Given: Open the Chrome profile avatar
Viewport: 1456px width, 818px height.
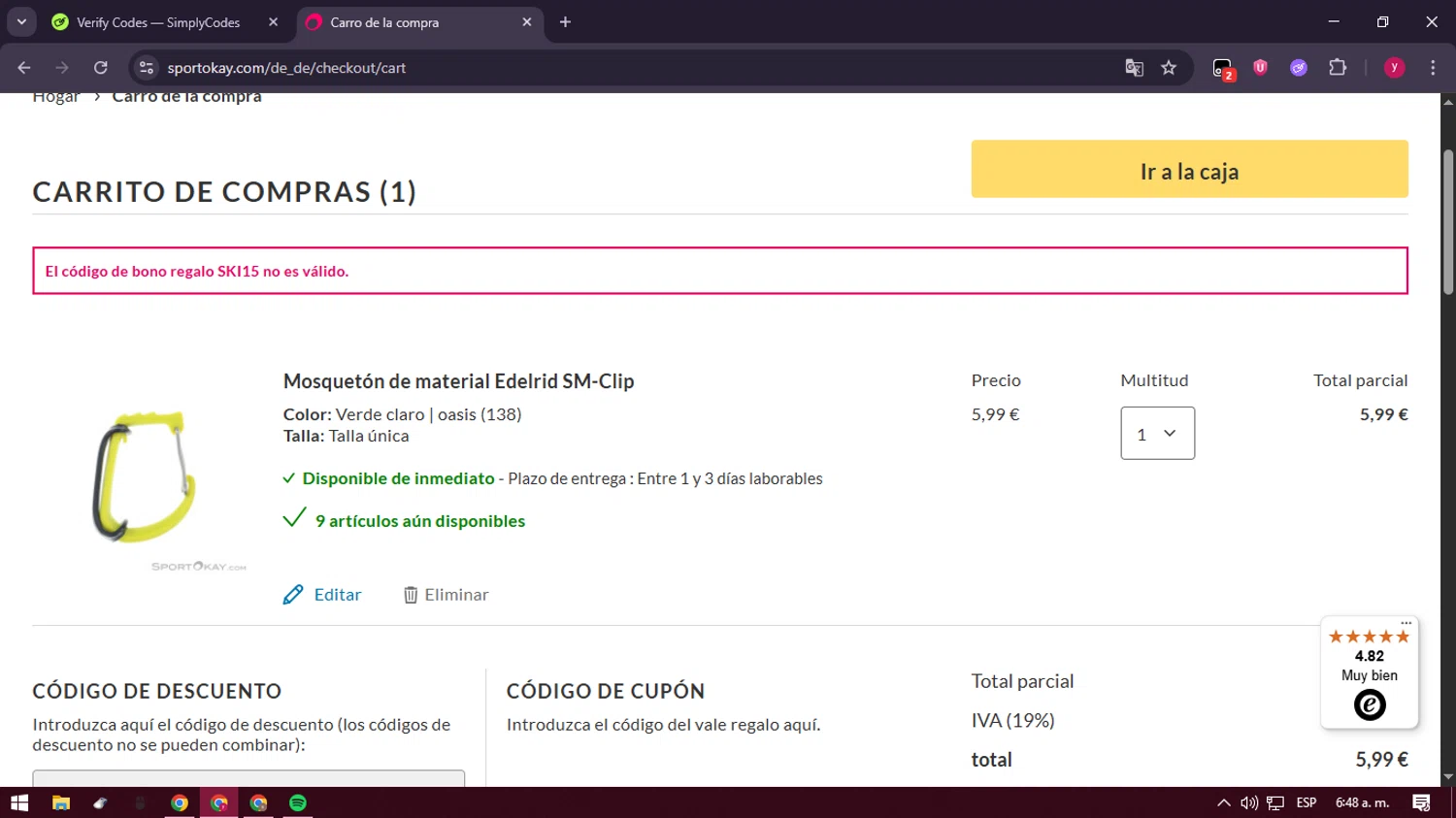Looking at the screenshot, I should coord(1394,68).
